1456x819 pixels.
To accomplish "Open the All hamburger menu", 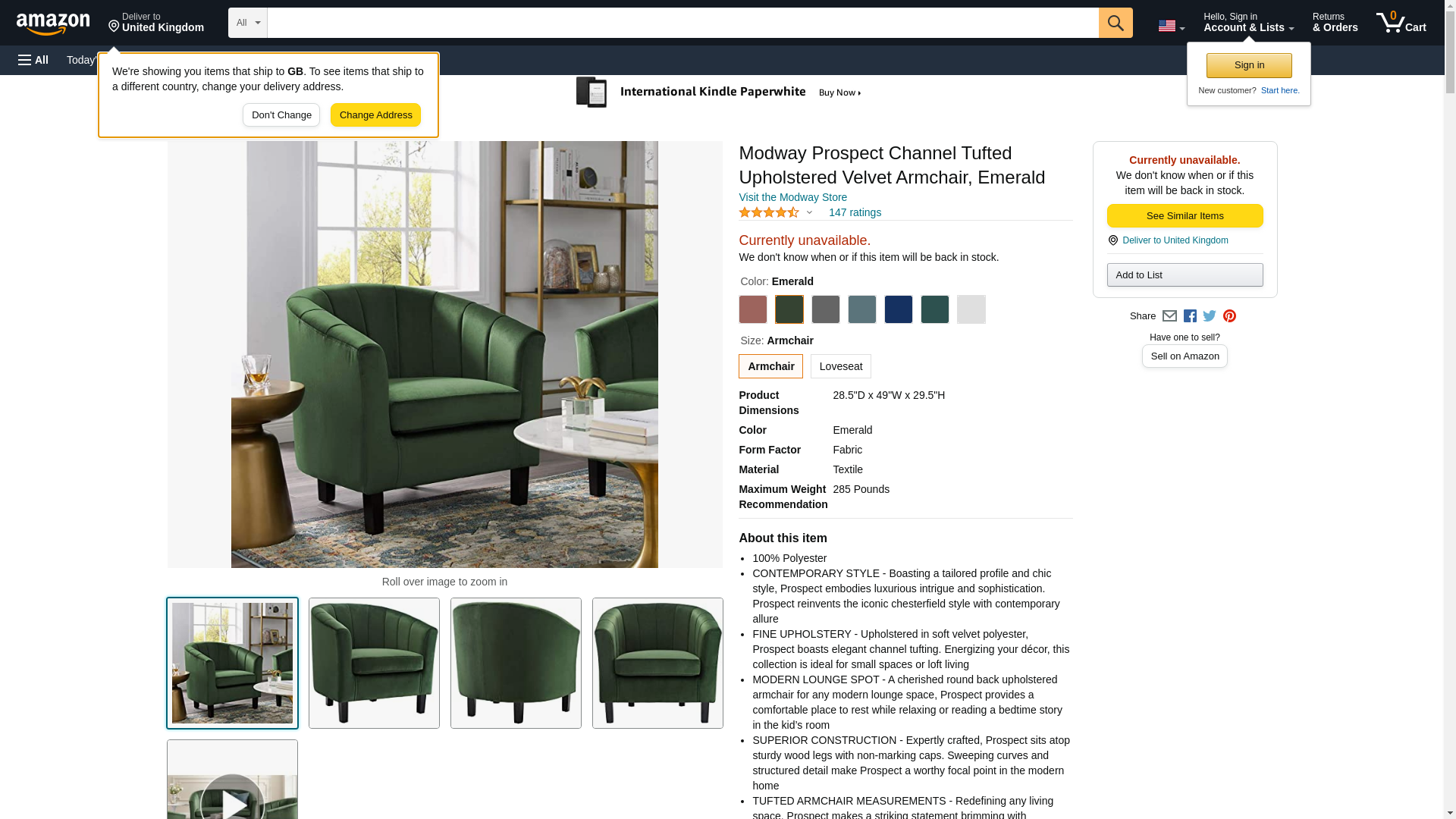I will click(33, 60).
